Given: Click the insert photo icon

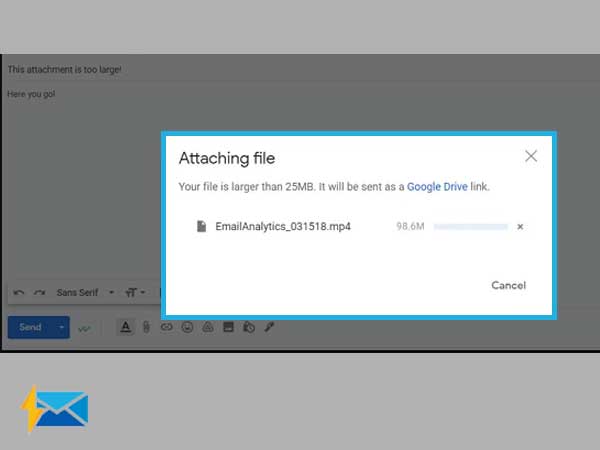Looking at the screenshot, I should pos(228,327).
